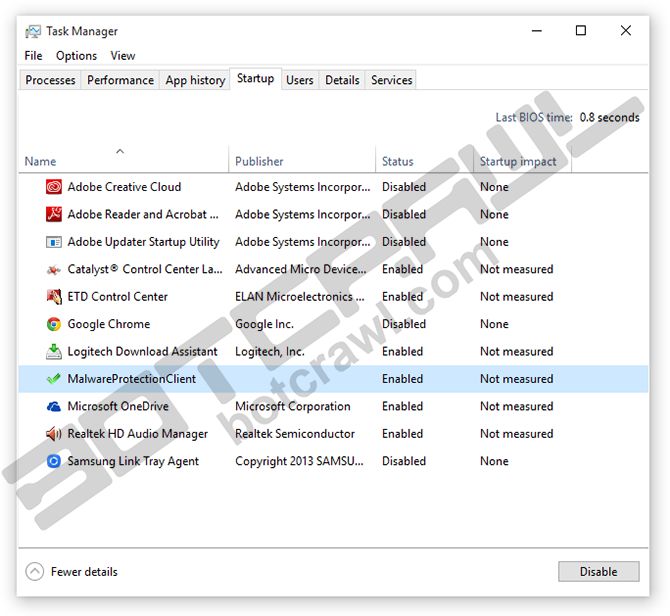Viewport: 670px width, 616px height.
Task: Minimize the Task Manager window
Action: click(537, 31)
